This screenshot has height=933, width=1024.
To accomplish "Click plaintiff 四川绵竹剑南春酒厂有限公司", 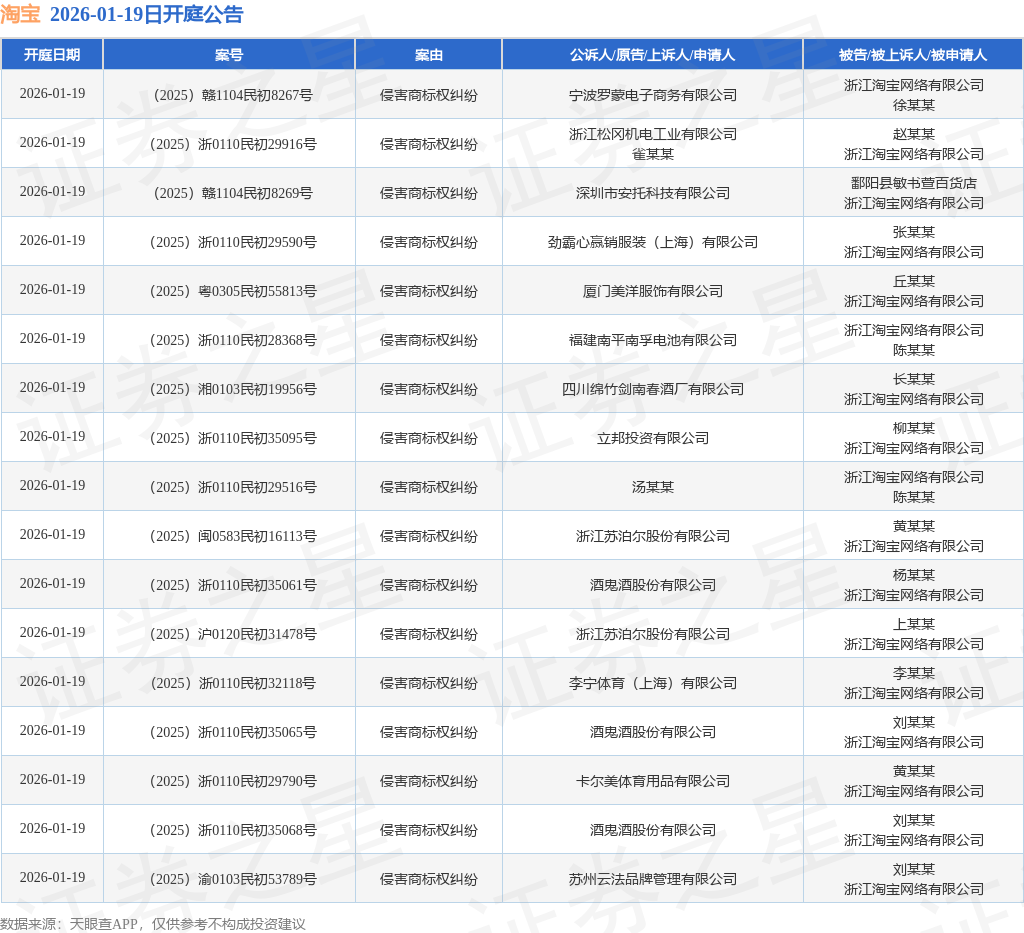I will (x=652, y=389).
